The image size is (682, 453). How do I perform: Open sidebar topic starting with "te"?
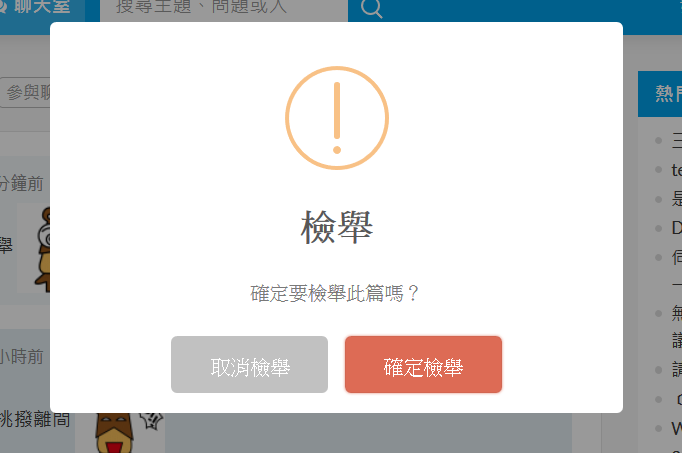pos(676,170)
